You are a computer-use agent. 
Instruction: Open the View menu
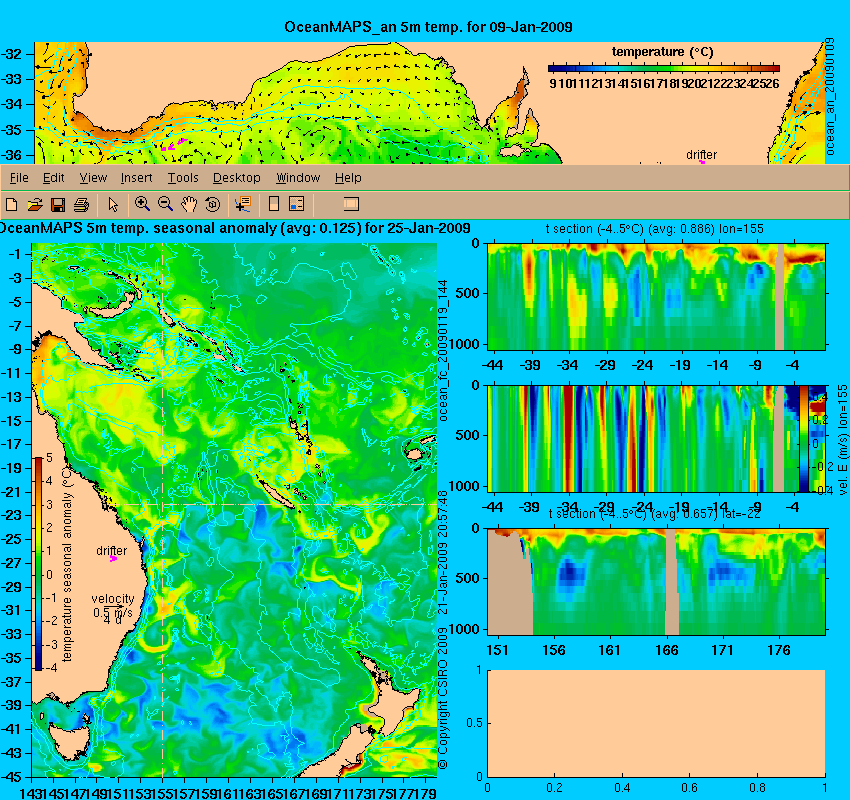pyautogui.click(x=93, y=178)
